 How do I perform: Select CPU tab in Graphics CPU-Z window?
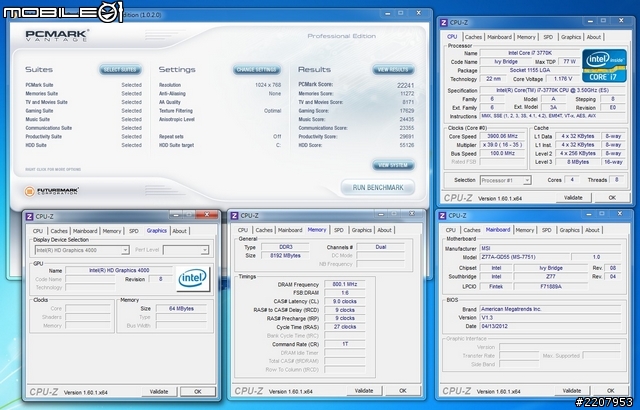click(x=38, y=231)
